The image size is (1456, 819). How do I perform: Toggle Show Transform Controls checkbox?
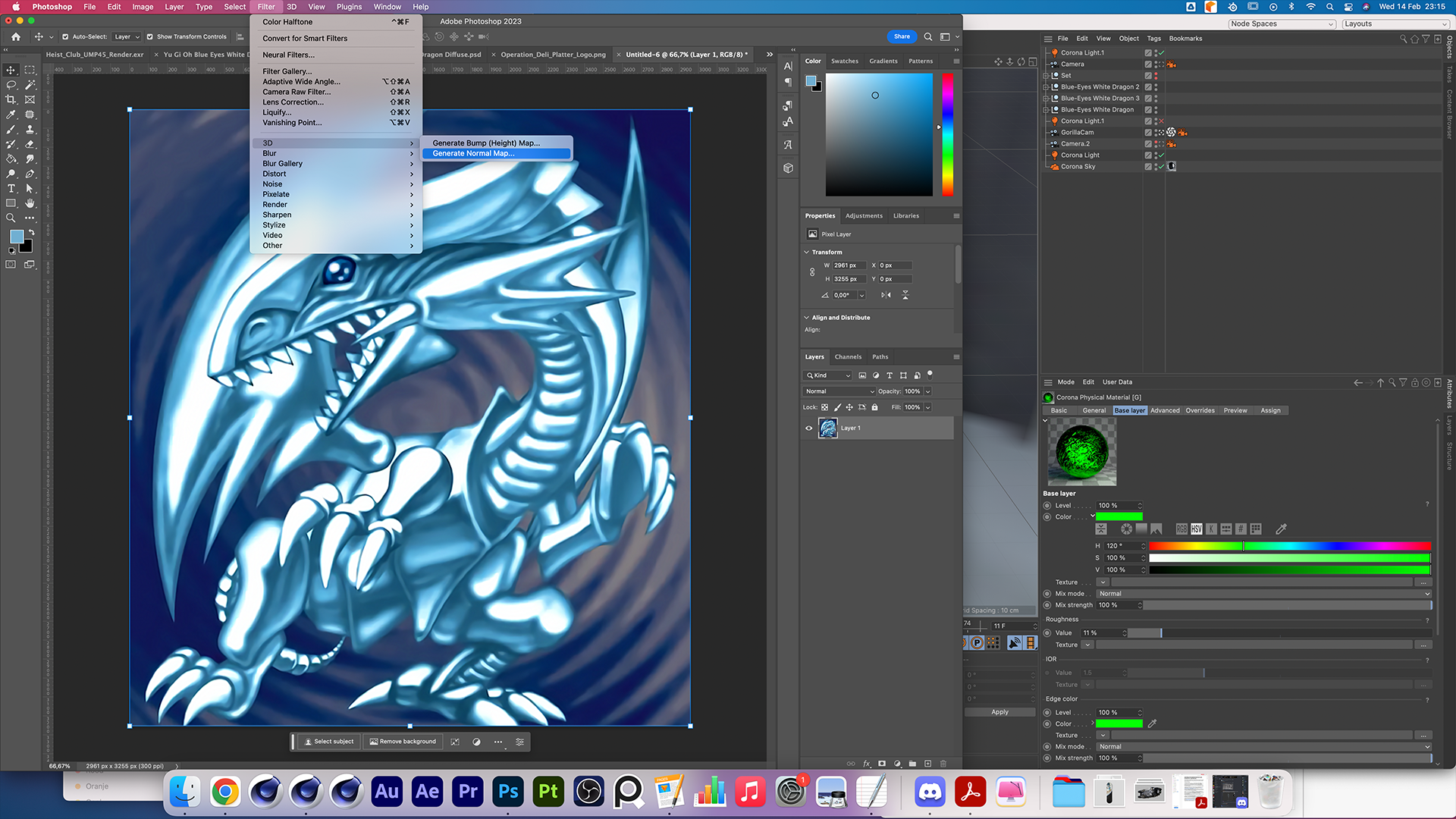coord(150,36)
